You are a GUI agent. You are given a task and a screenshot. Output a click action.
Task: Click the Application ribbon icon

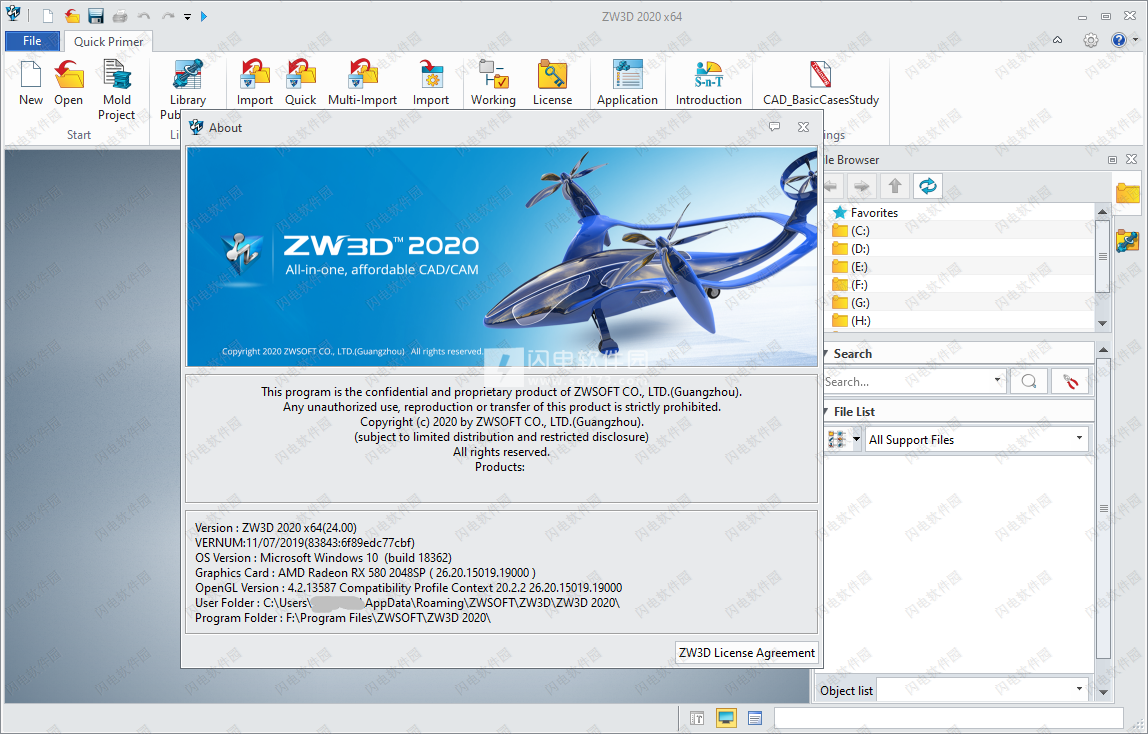coord(627,76)
